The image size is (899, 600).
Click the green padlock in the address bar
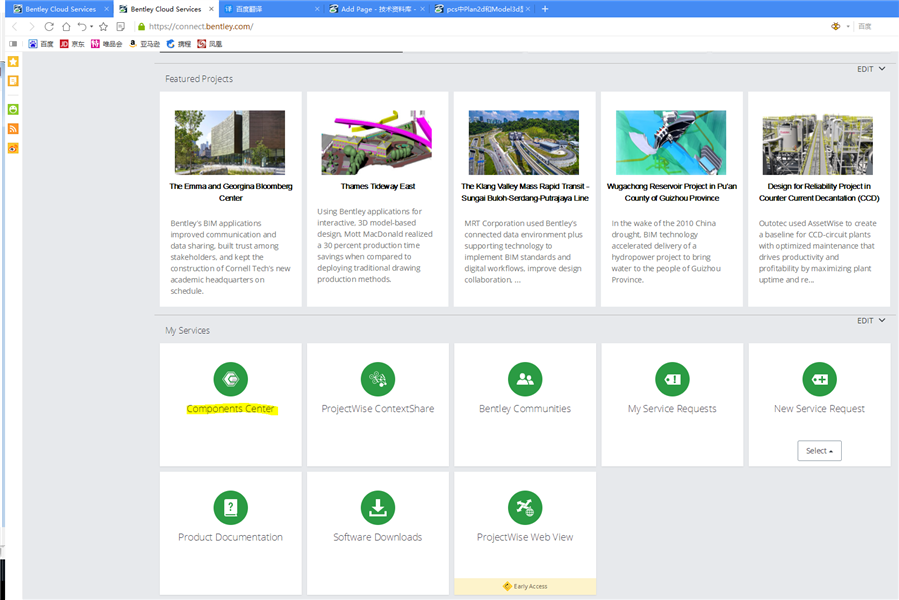click(x=142, y=26)
